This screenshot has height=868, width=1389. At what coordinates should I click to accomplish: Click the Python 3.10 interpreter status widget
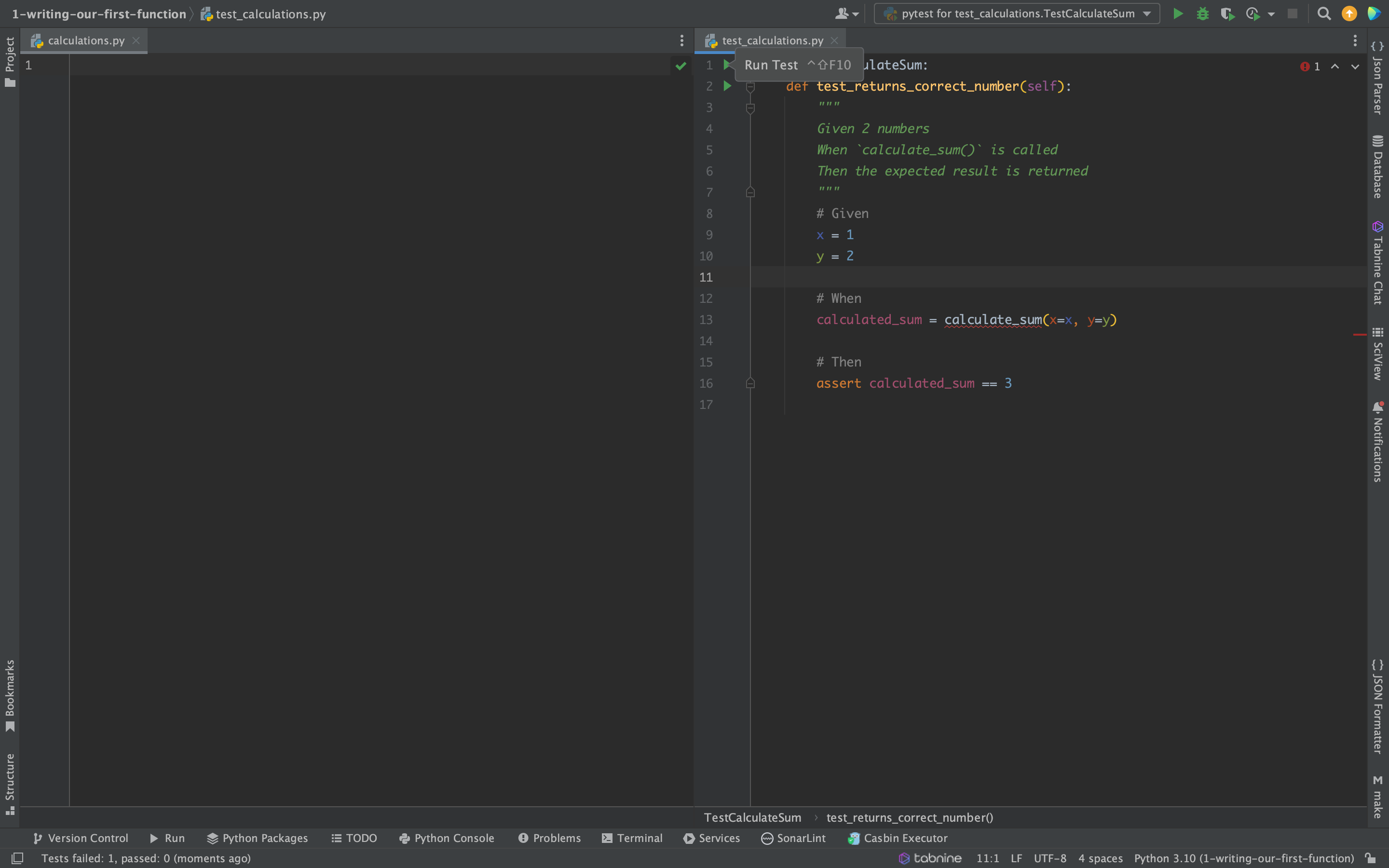click(1243, 858)
